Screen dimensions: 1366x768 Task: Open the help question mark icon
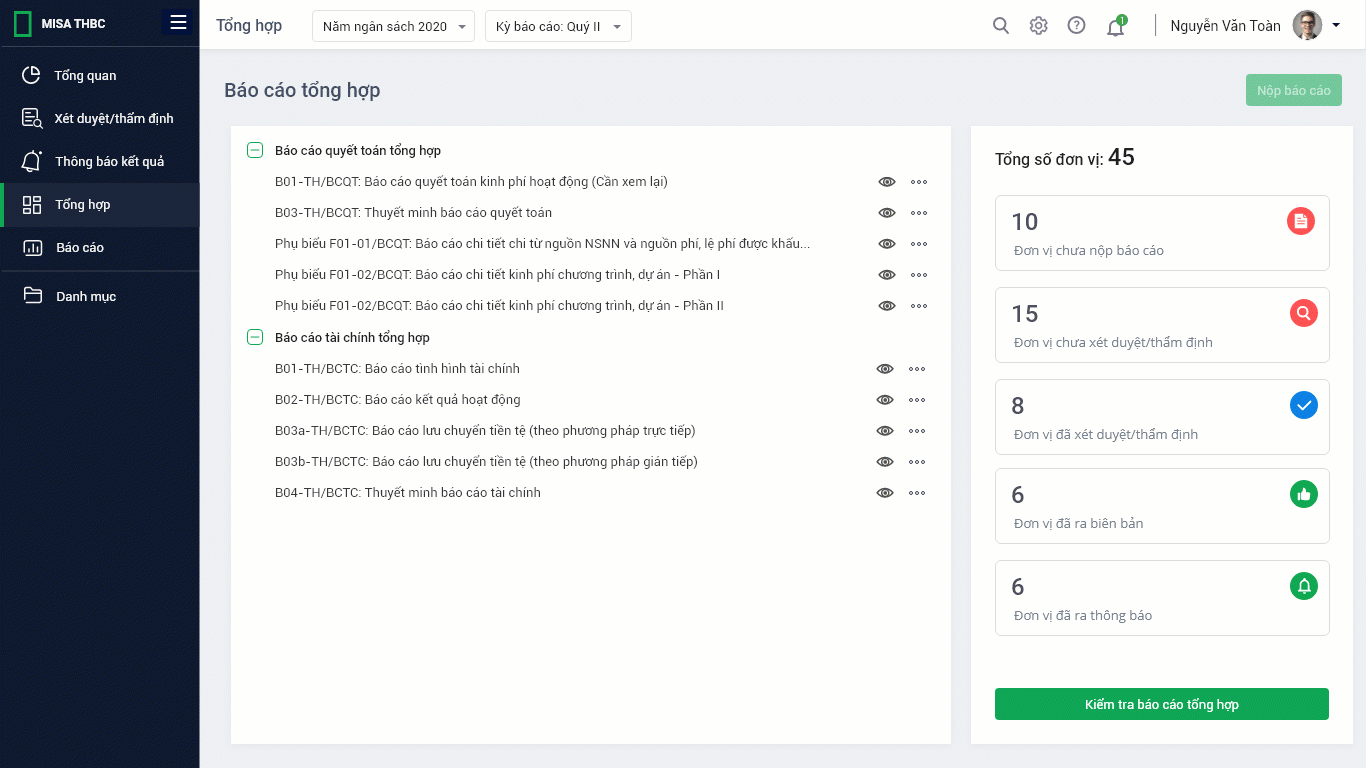tap(1076, 26)
